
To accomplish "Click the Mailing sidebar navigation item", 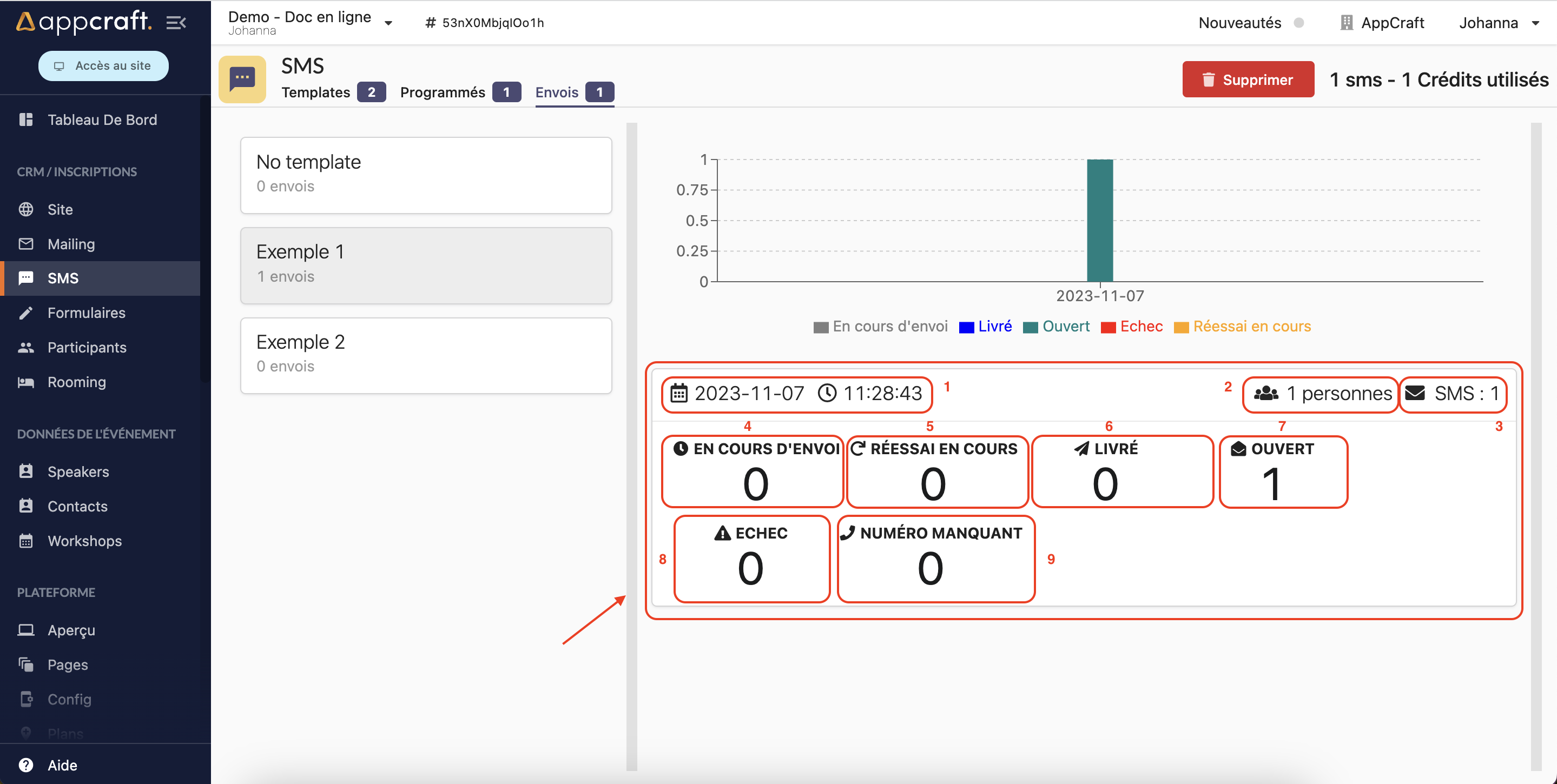I will pos(71,243).
